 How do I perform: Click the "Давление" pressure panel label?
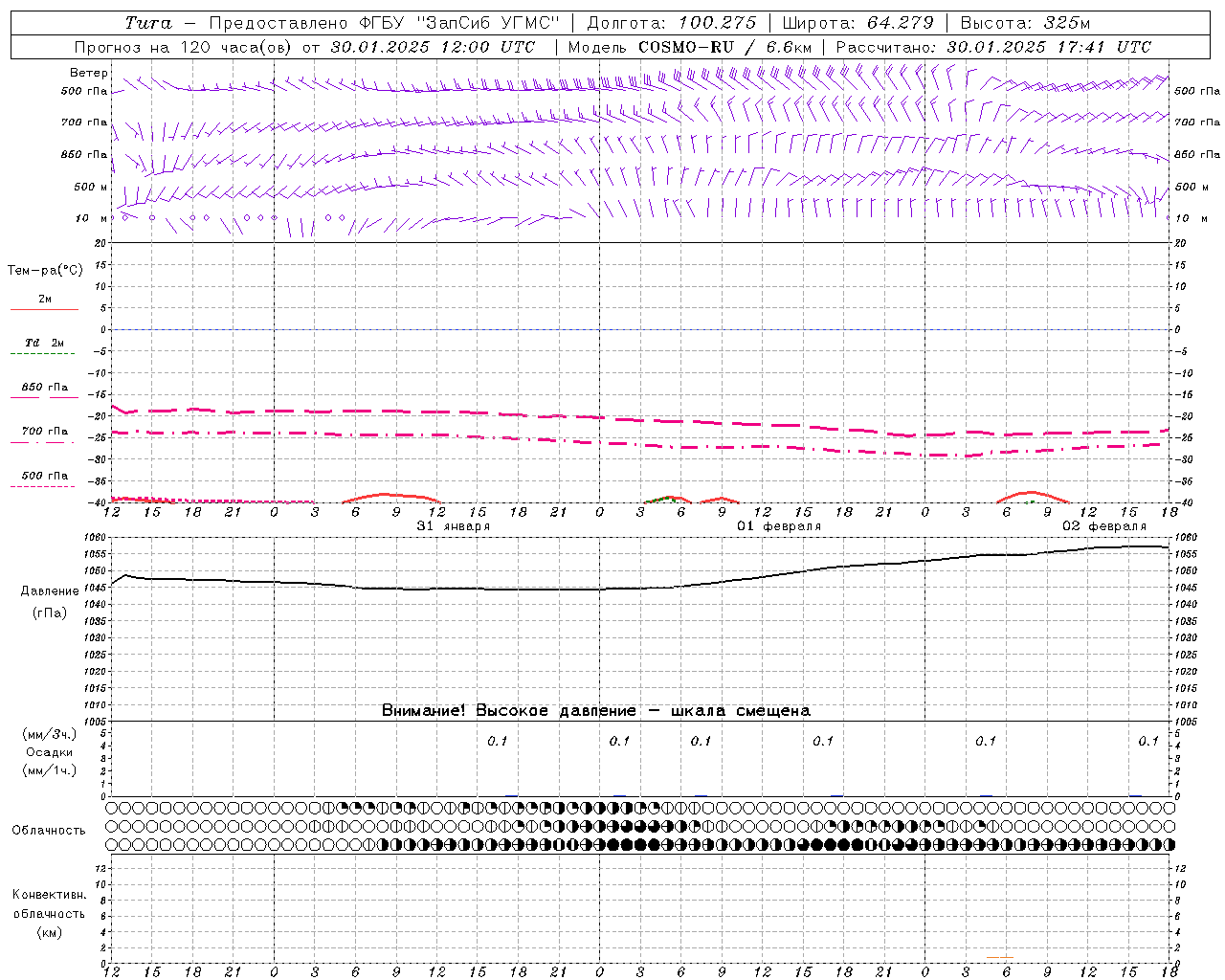pos(50,591)
